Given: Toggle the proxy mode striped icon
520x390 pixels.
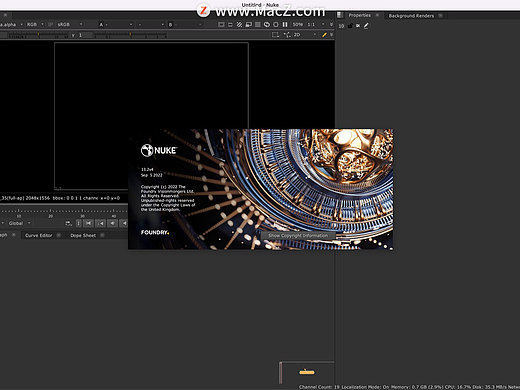Looking at the screenshot, I should click(239, 25).
